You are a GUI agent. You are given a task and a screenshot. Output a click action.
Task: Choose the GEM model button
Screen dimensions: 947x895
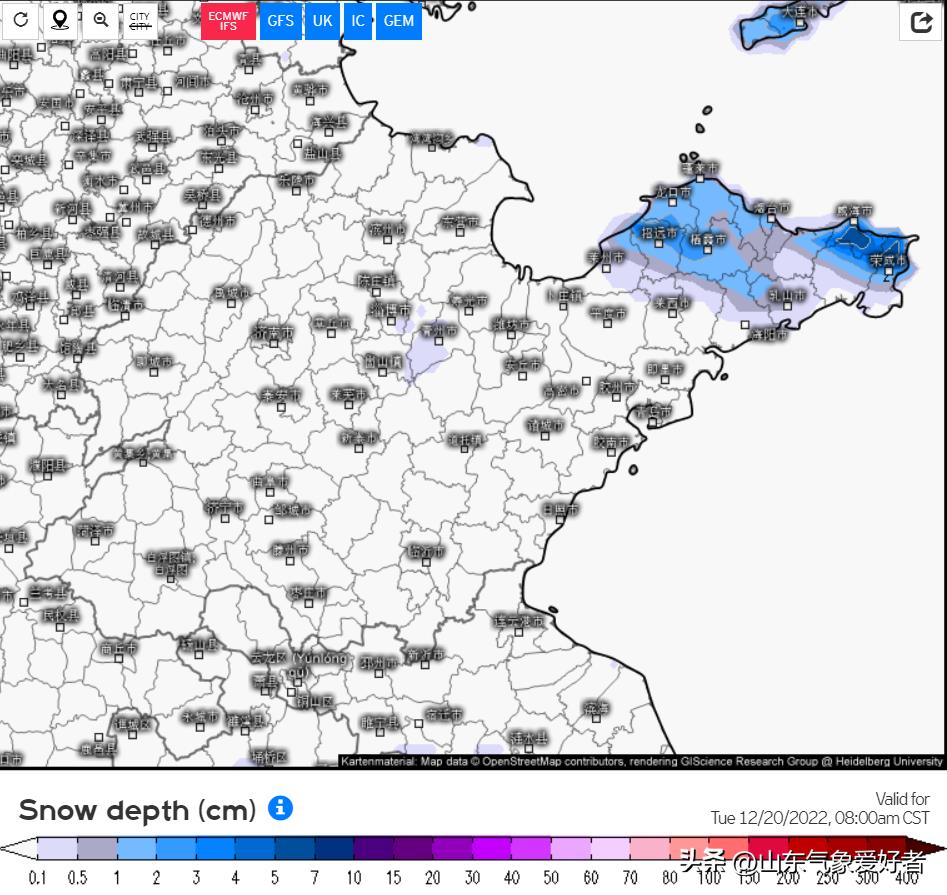pos(398,21)
